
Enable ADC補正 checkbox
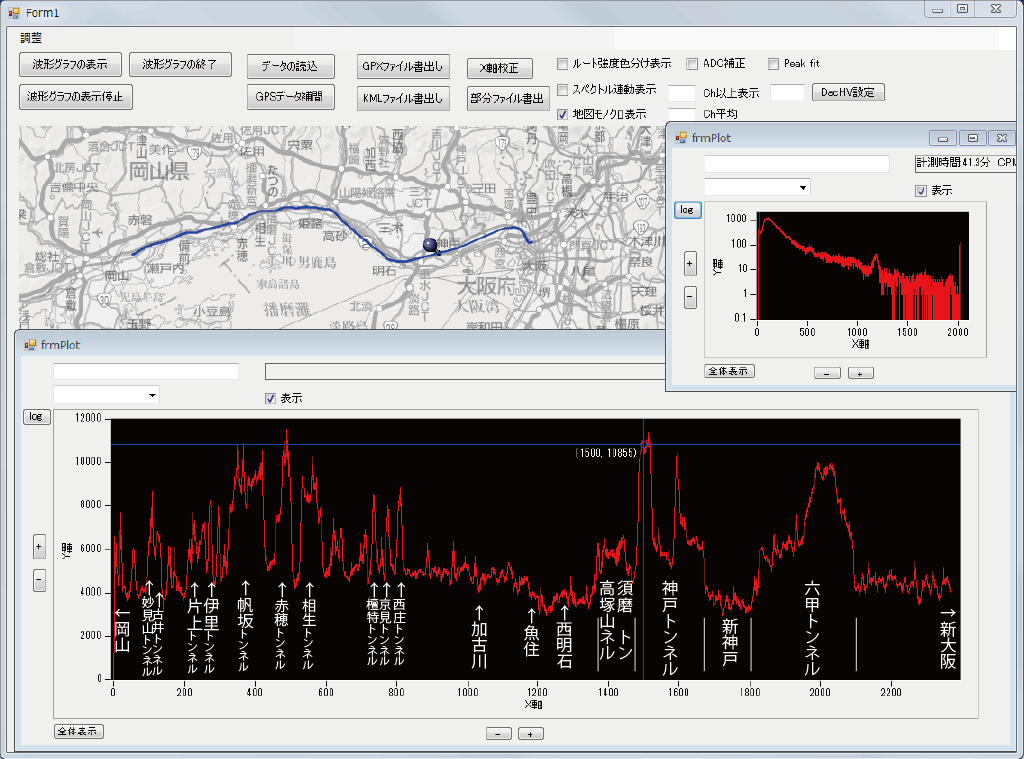[692, 64]
